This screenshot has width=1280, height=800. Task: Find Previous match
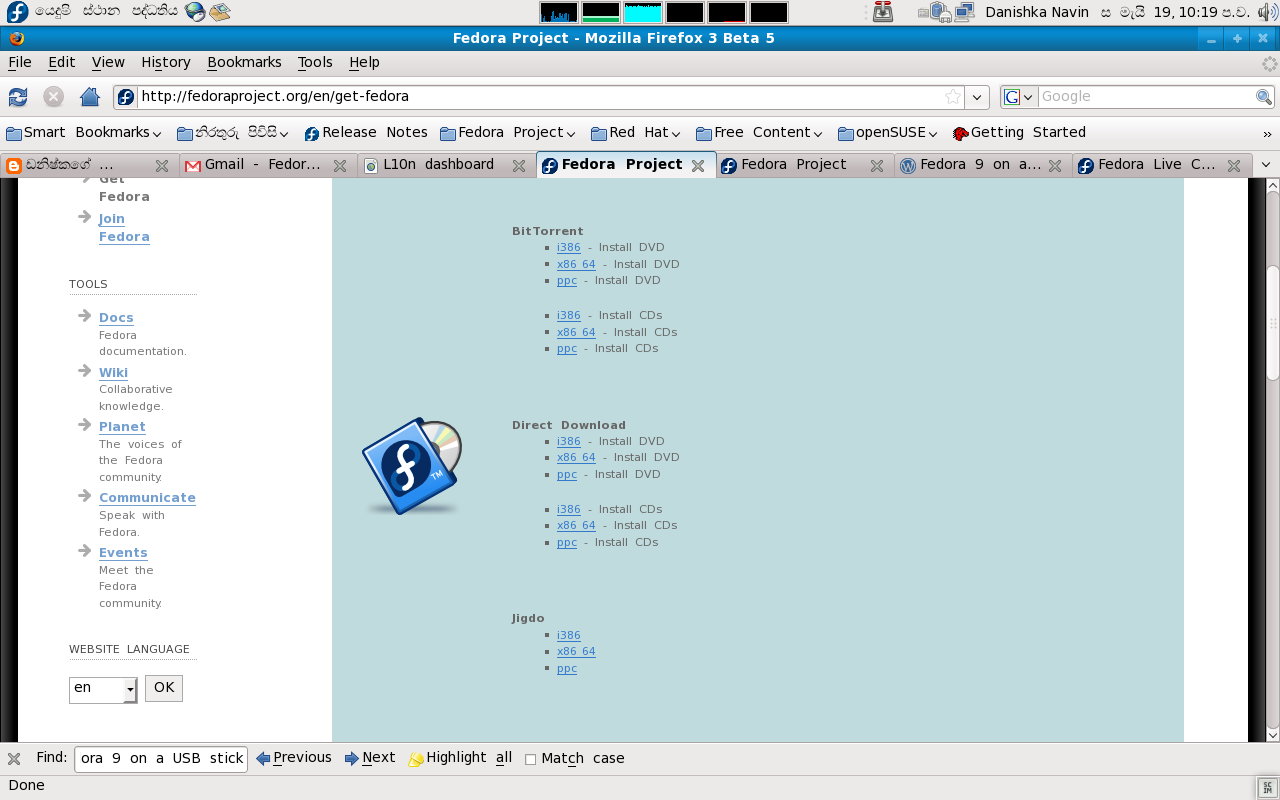(x=294, y=758)
